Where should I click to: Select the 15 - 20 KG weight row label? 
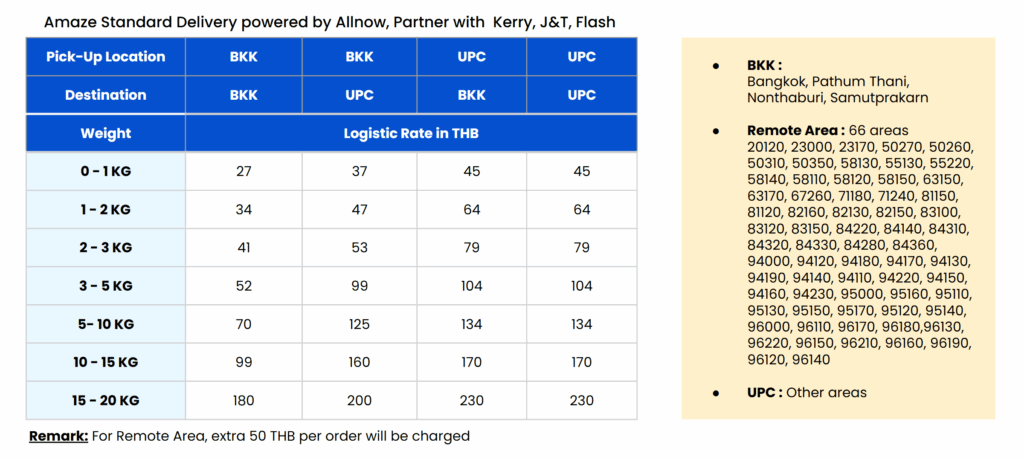(x=105, y=400)
